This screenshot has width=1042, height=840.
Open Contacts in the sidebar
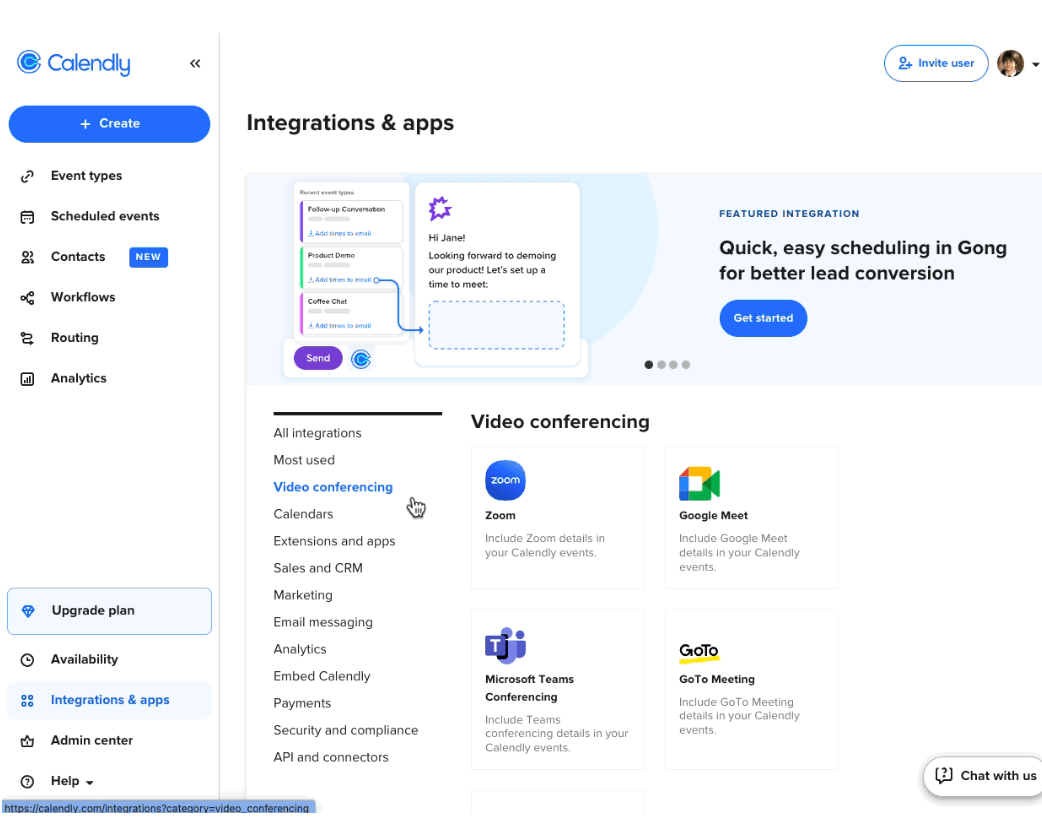click(x=78, y=257)
